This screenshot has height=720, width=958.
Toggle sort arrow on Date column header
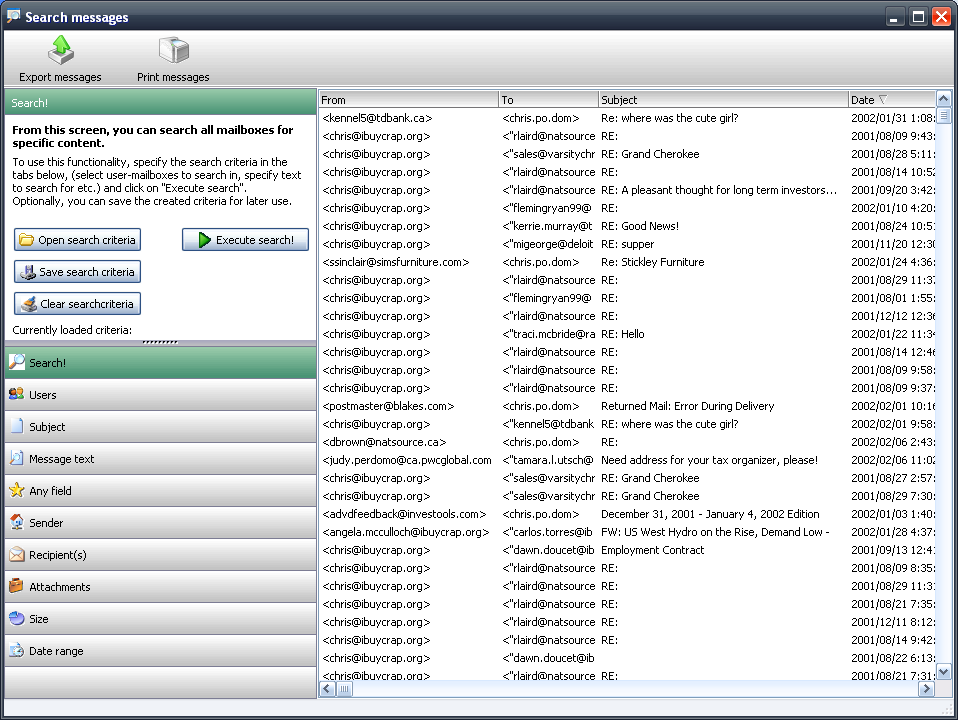(883, 100)
